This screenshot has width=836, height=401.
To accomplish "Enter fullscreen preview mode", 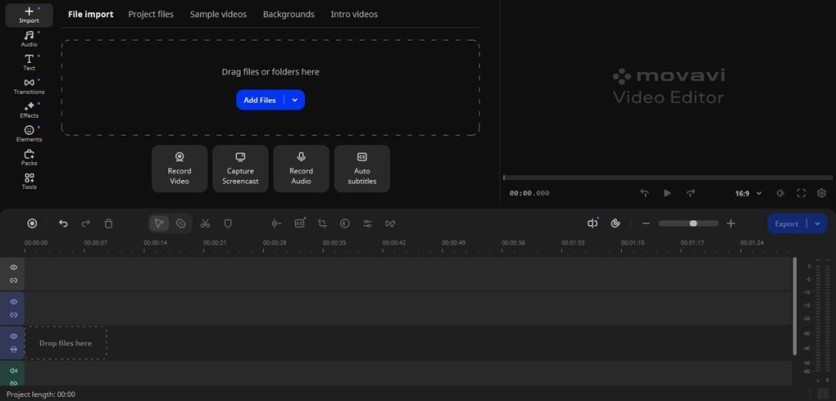I will (801, 194).
